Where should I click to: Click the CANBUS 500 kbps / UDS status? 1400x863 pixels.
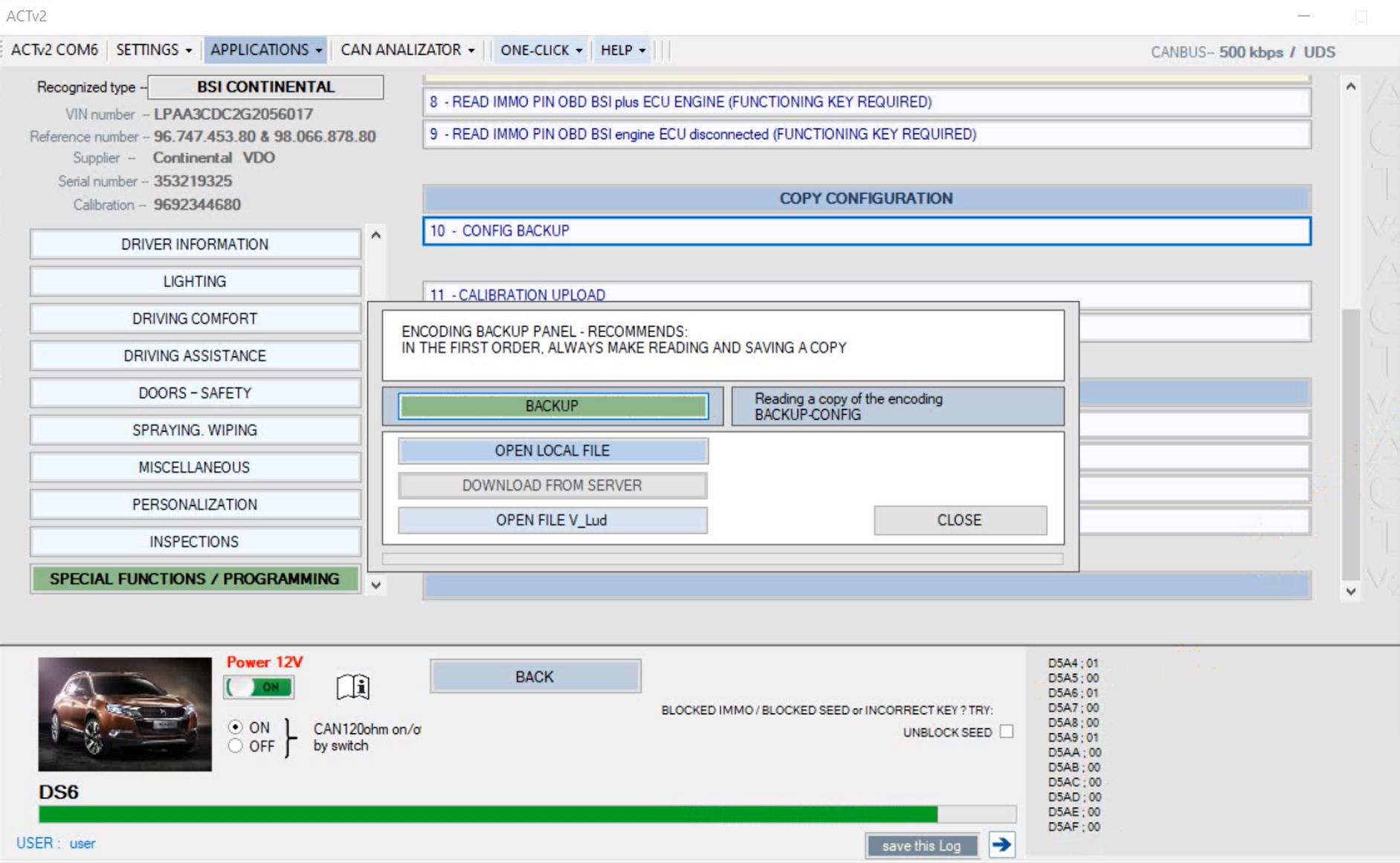click(1243, 52)
